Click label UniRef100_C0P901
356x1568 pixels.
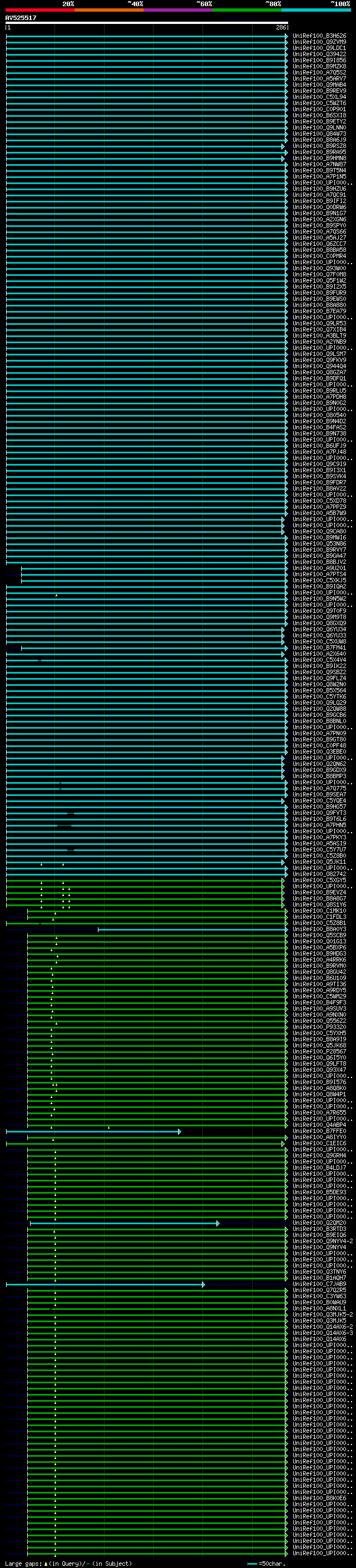[319, 109]
